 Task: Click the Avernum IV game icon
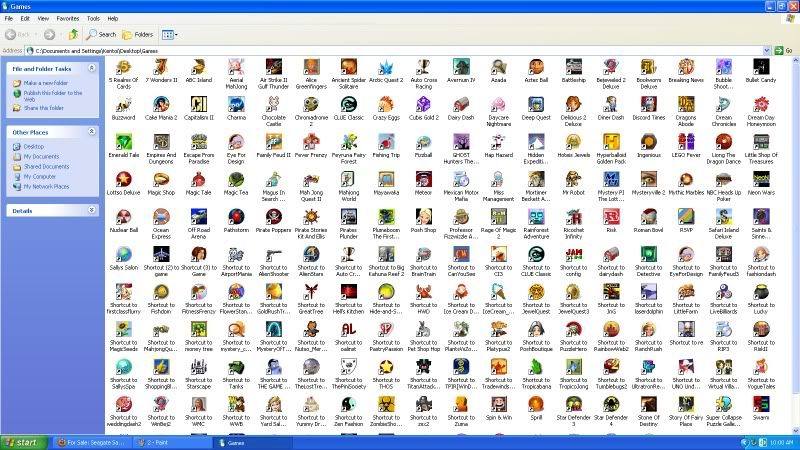tap(461, 67)
